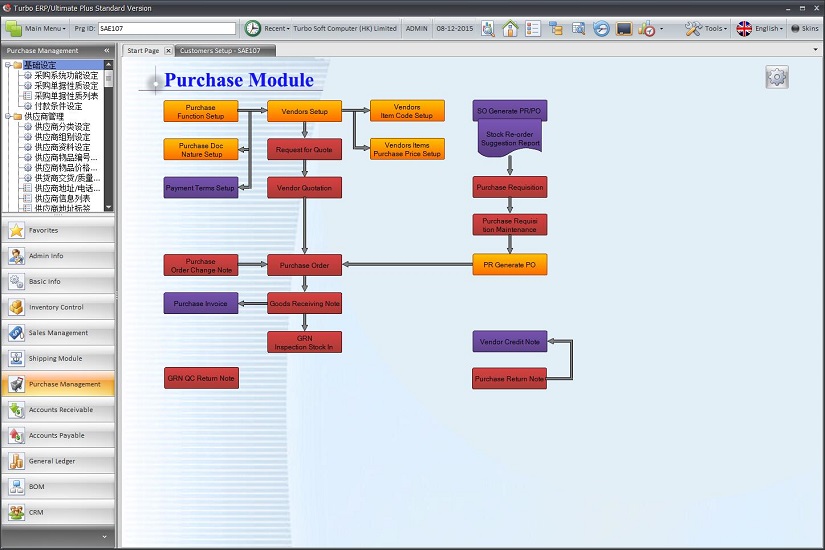The image size is (825, 550).
Task: Open the Purchase Order box
Action: coord(304,265)
